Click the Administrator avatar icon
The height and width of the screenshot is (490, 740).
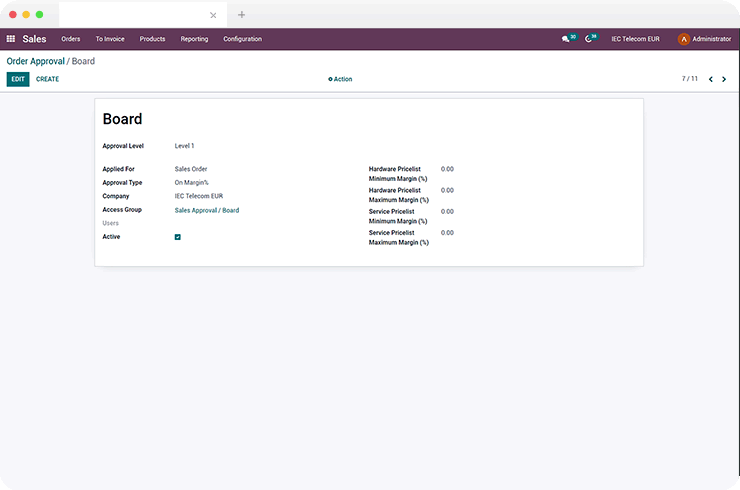click(x=683, y=39)
